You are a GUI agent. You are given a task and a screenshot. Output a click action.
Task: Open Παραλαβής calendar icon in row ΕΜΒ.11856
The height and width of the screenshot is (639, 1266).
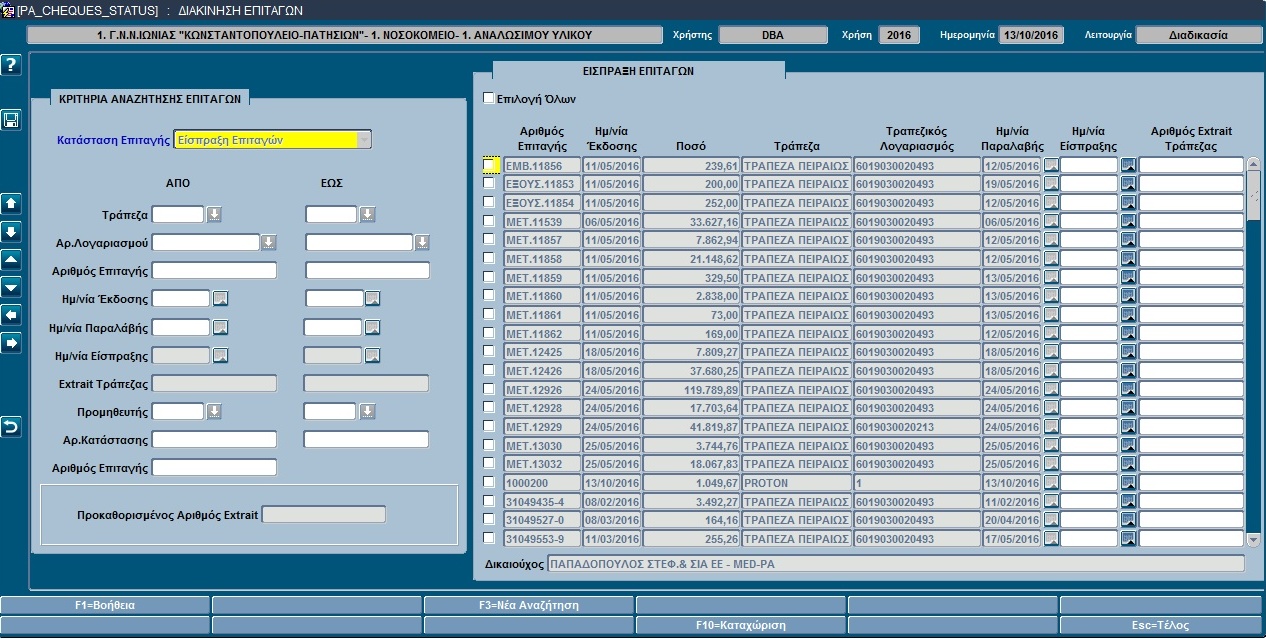pos(1051,165)
